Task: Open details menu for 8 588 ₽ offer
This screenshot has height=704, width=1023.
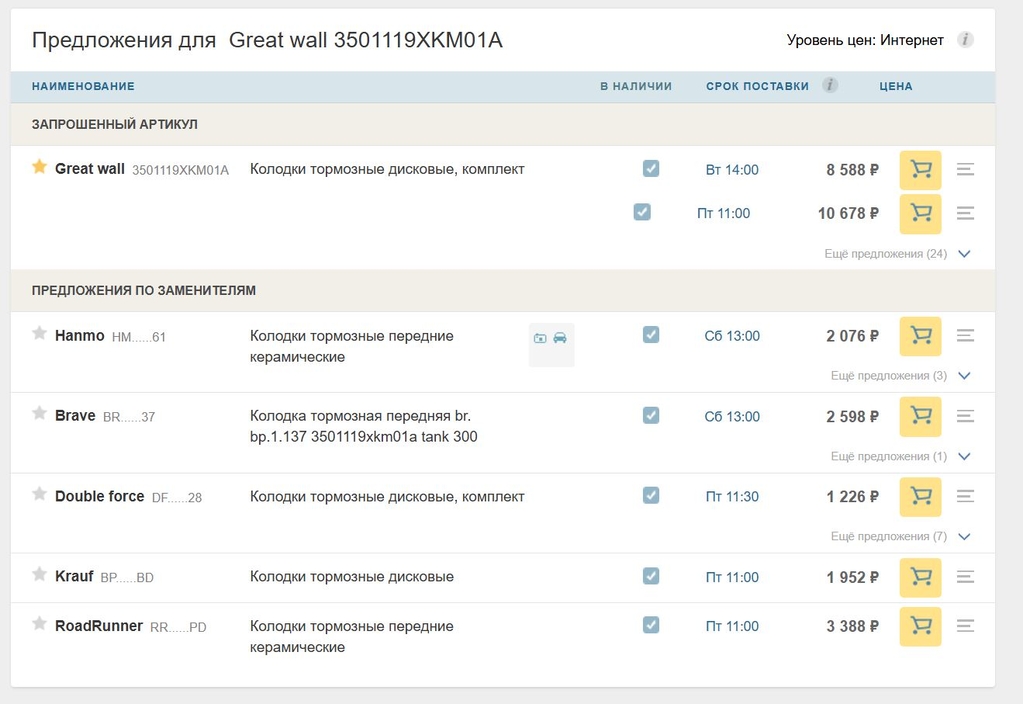Action: [966, 170]
